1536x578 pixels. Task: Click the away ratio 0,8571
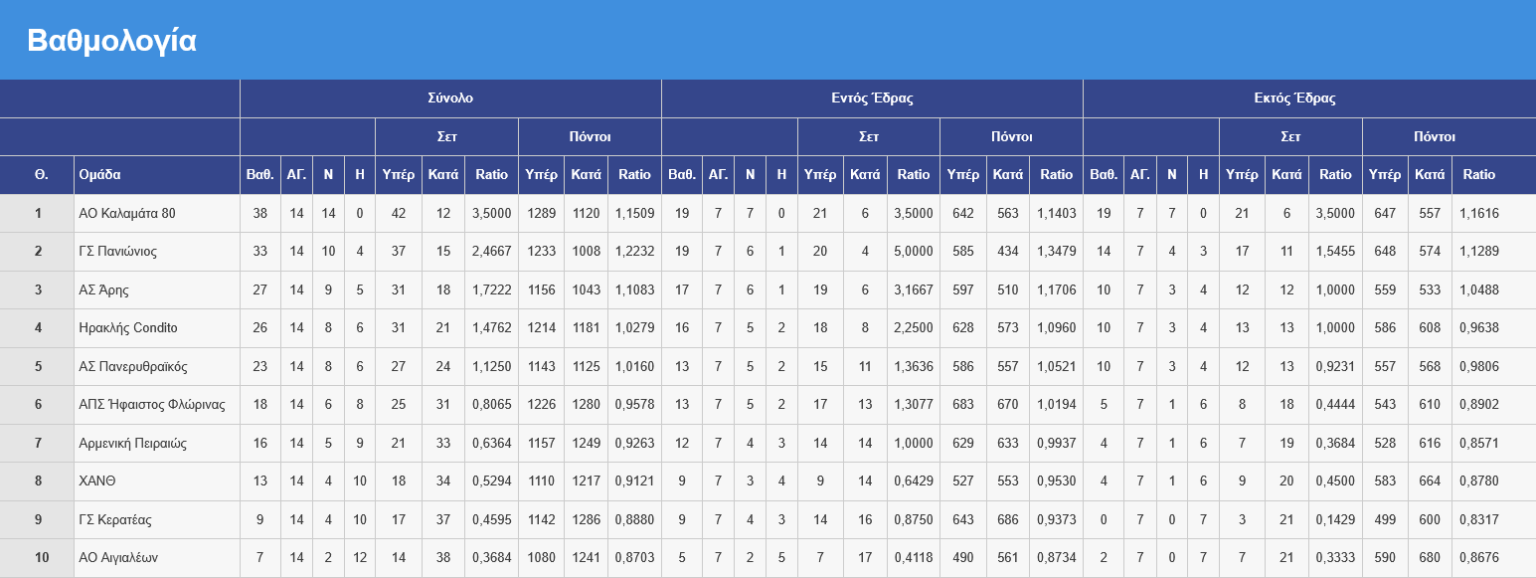[1479, 443]
